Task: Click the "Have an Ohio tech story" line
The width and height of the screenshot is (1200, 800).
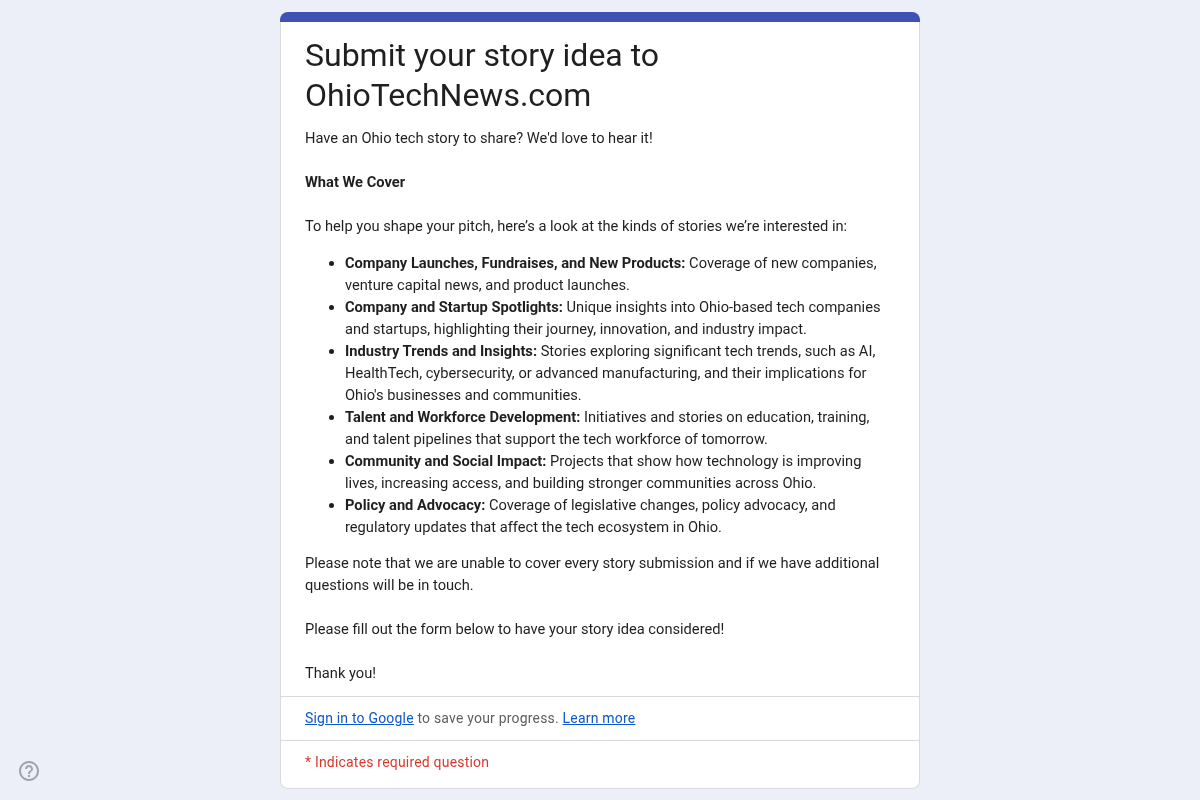Action: pyautogui.click(x=478, y=138)
